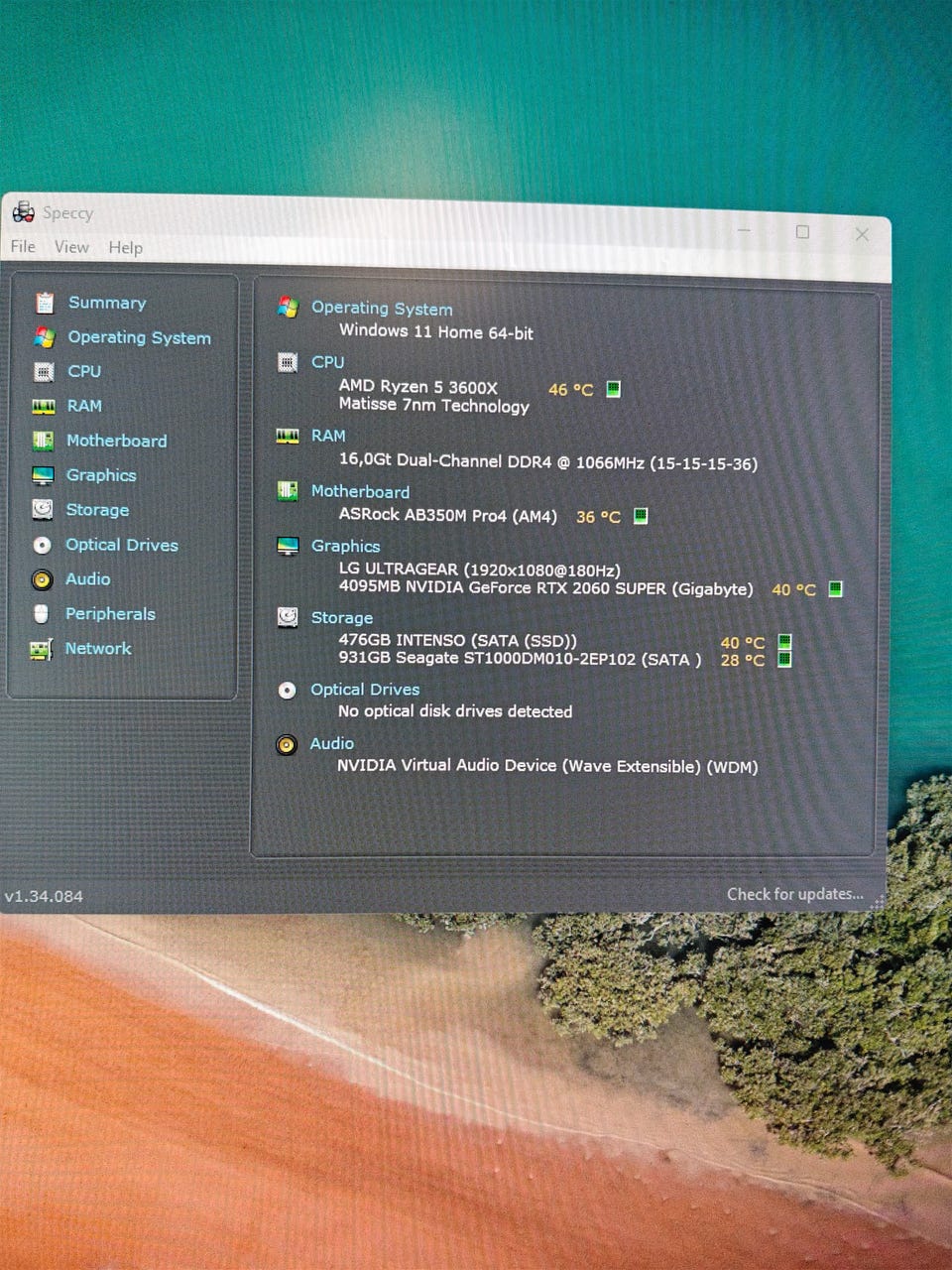Click the Storage heading link in summary
Image resolution: width=952 pixels, height=1270 pixels.
342,617
